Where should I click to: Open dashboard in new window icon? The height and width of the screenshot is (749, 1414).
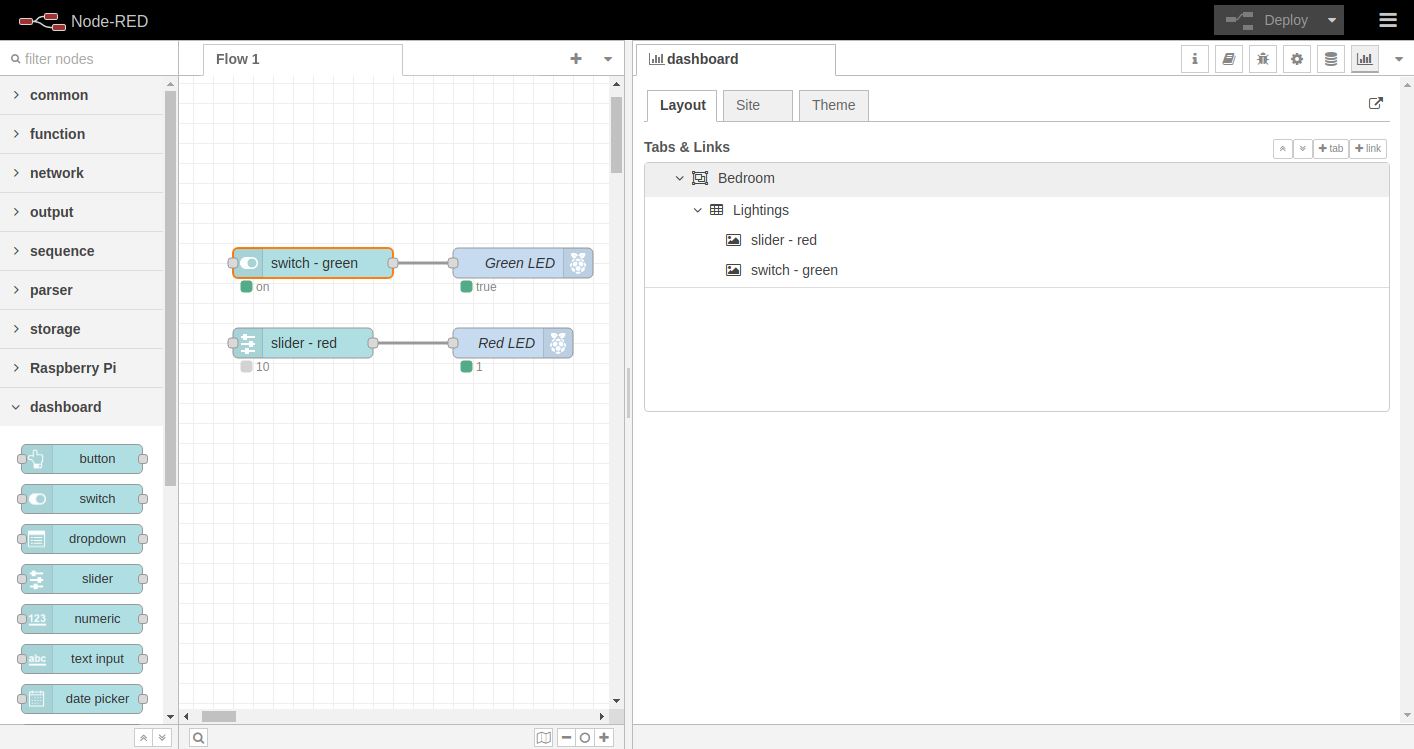pyautogui.click(x=1376, y=104)
